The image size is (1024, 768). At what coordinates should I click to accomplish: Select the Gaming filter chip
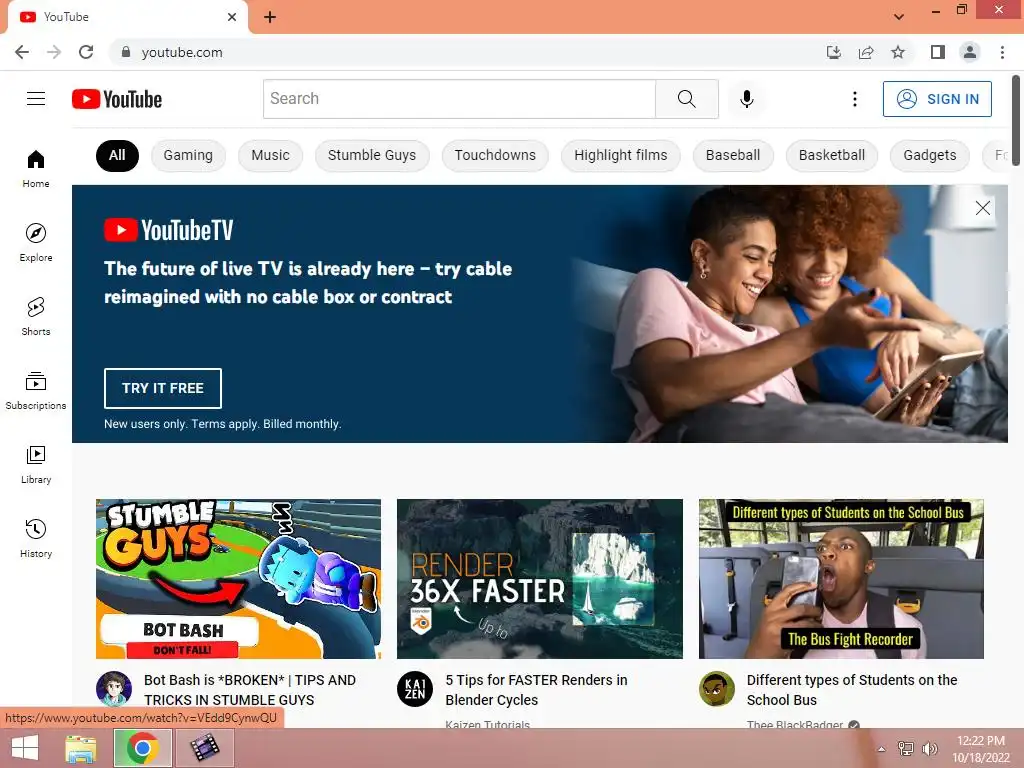click(188, 155)
